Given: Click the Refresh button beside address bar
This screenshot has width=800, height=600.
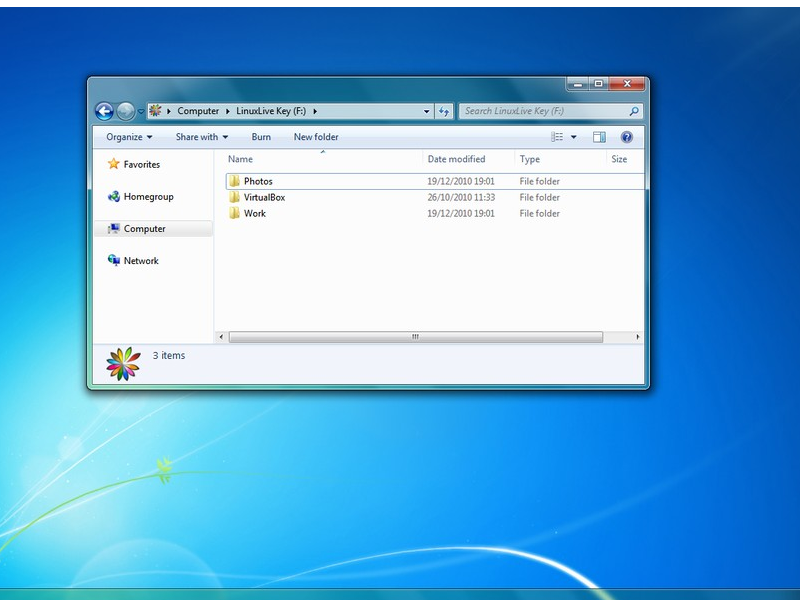Looking at the screenshot, I should 445,112.
